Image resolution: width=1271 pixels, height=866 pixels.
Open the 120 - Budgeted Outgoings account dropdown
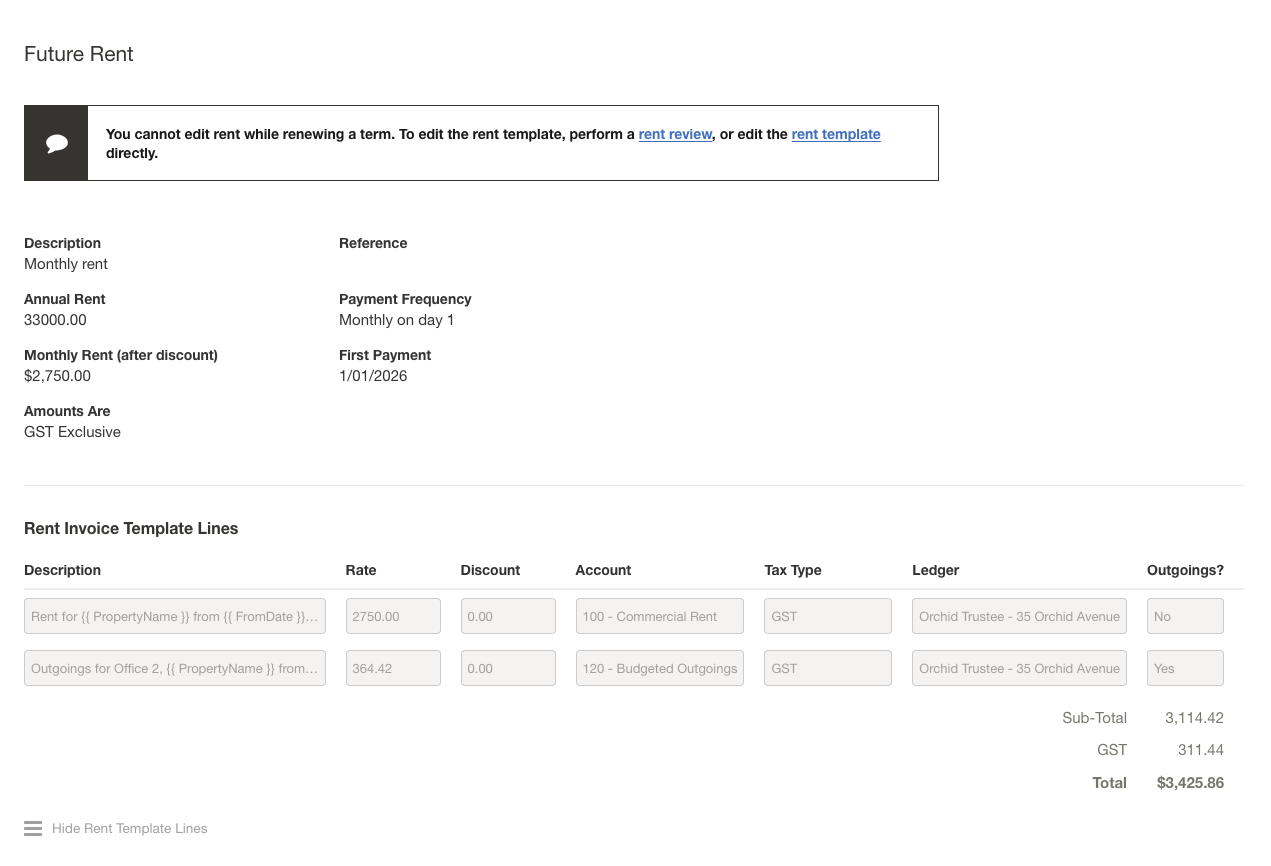point(659,668)
